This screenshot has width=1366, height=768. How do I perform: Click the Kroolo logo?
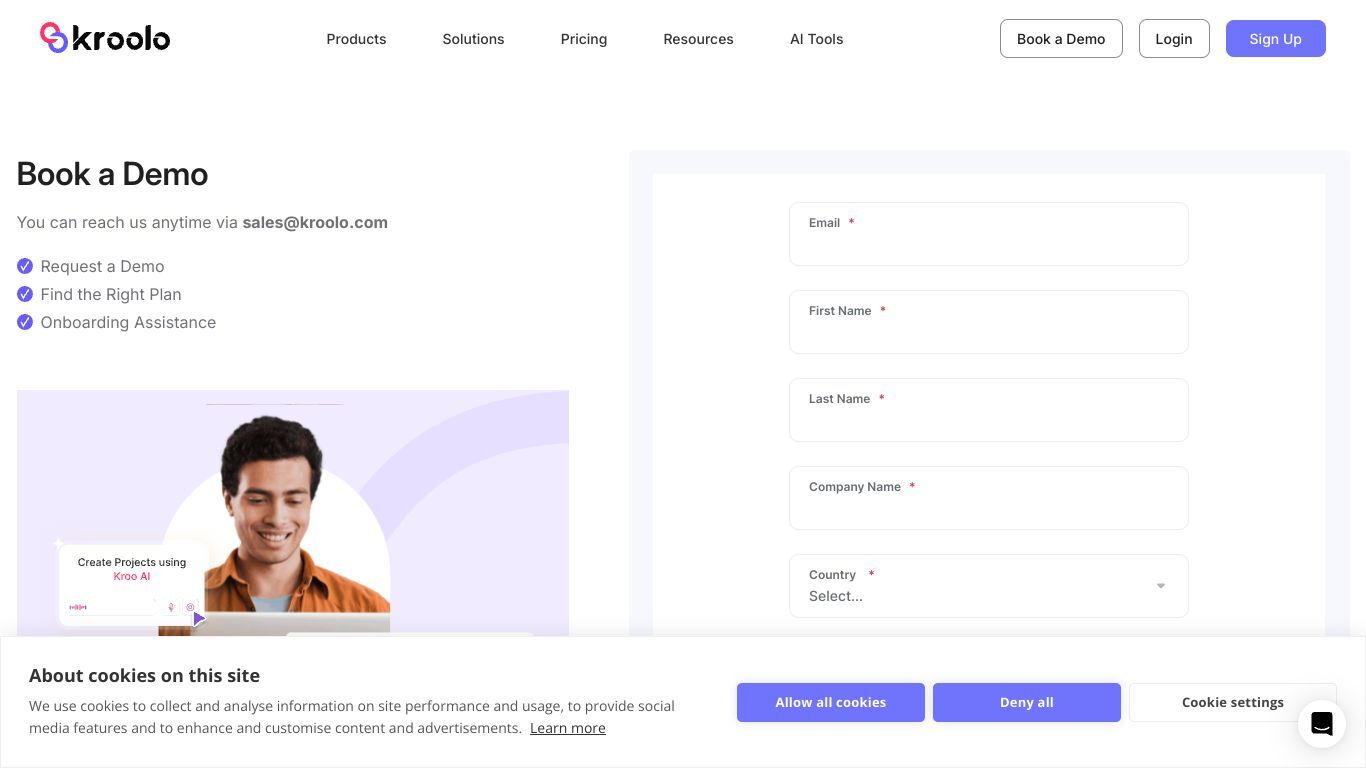pyautogui.click(x=105, y=38)
